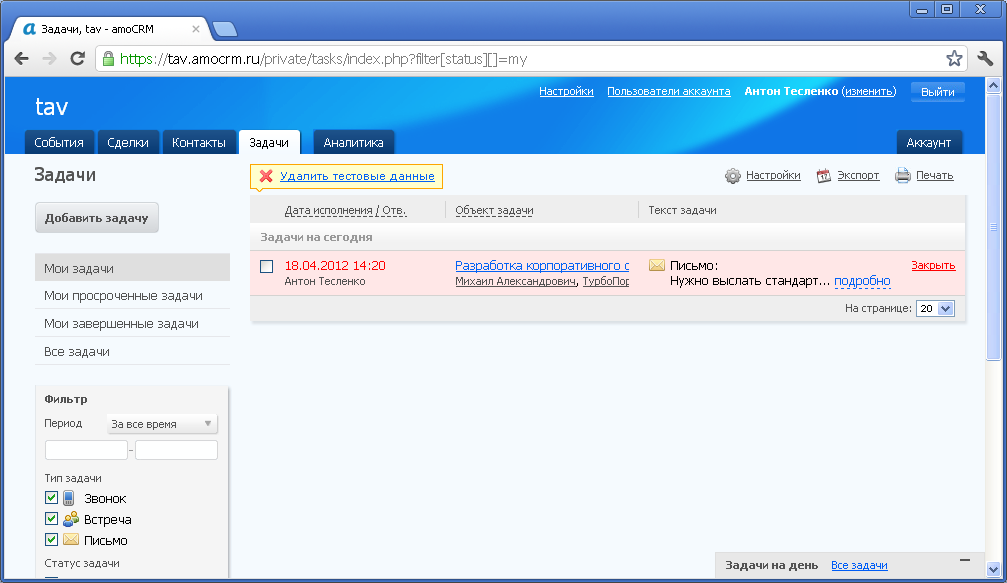Click the изменить link near user name
The width and height of the screenshot is (1007, 583).
pyautogui.click(x=869, y=91)
